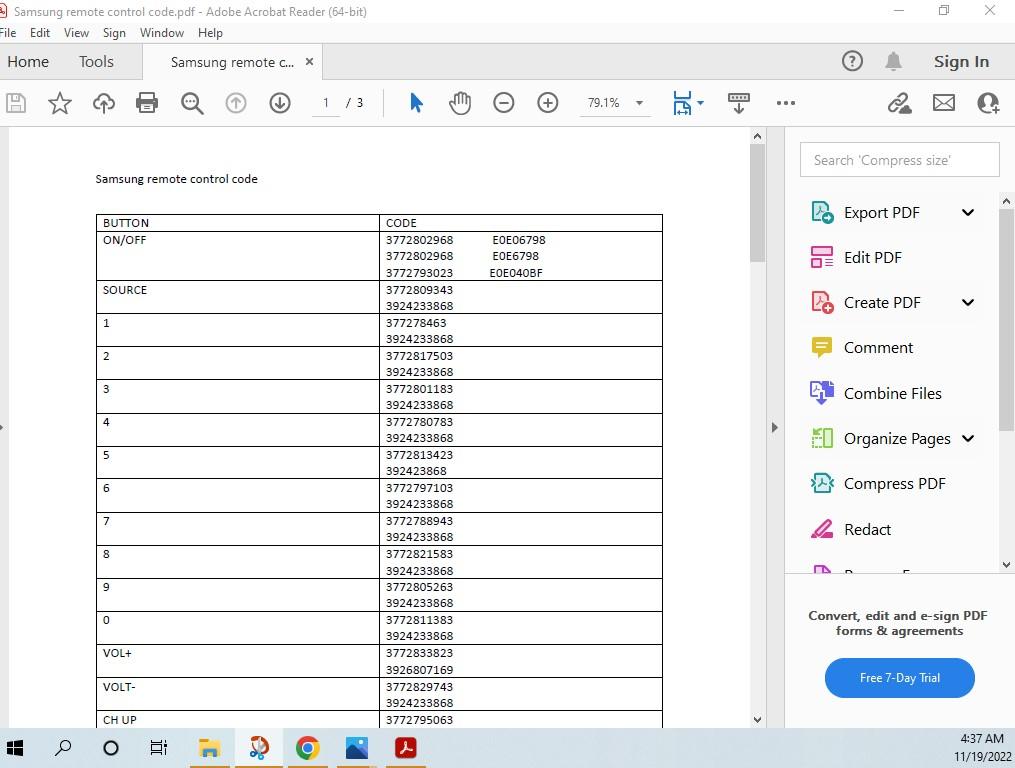Viewport: 1015px width, 768px height.
Task: Click the Export PDF tool
Action: pos(865,212)
